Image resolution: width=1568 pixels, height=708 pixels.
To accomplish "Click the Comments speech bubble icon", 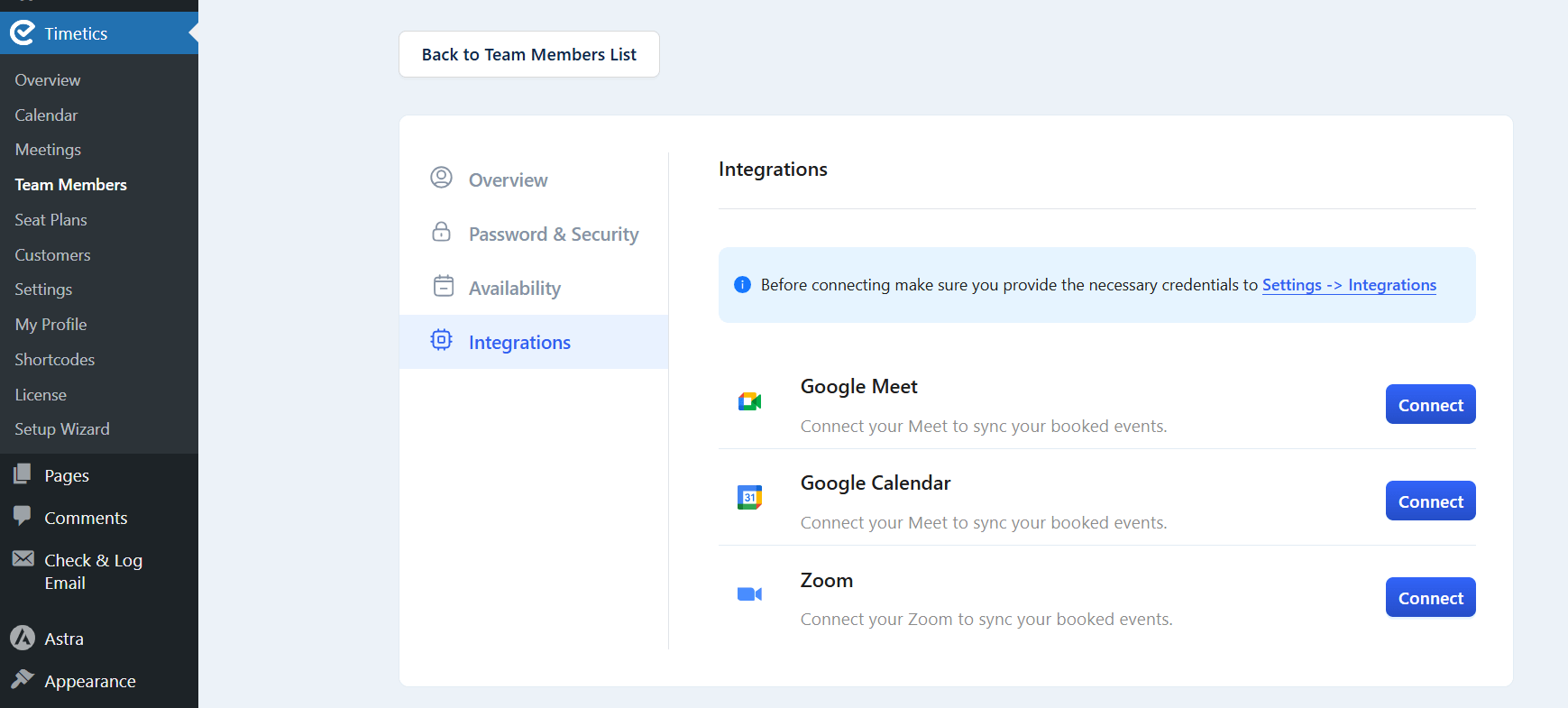I will tap(23, 516).
